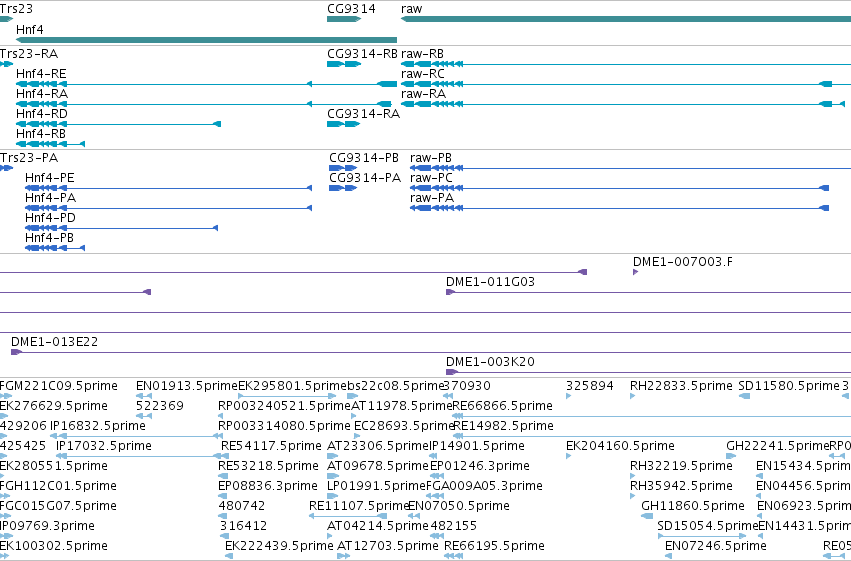Select the Trs23-RA transcript label
The height and width of the screenshot is (561, 851).
click(x=29, y=54)
